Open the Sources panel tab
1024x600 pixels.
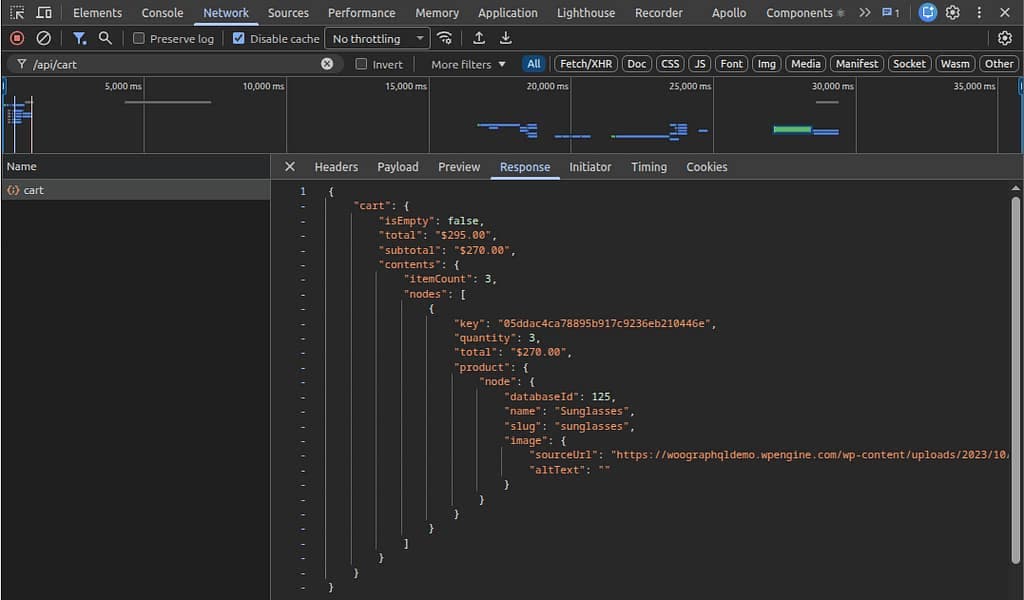(x=288, y=12)
